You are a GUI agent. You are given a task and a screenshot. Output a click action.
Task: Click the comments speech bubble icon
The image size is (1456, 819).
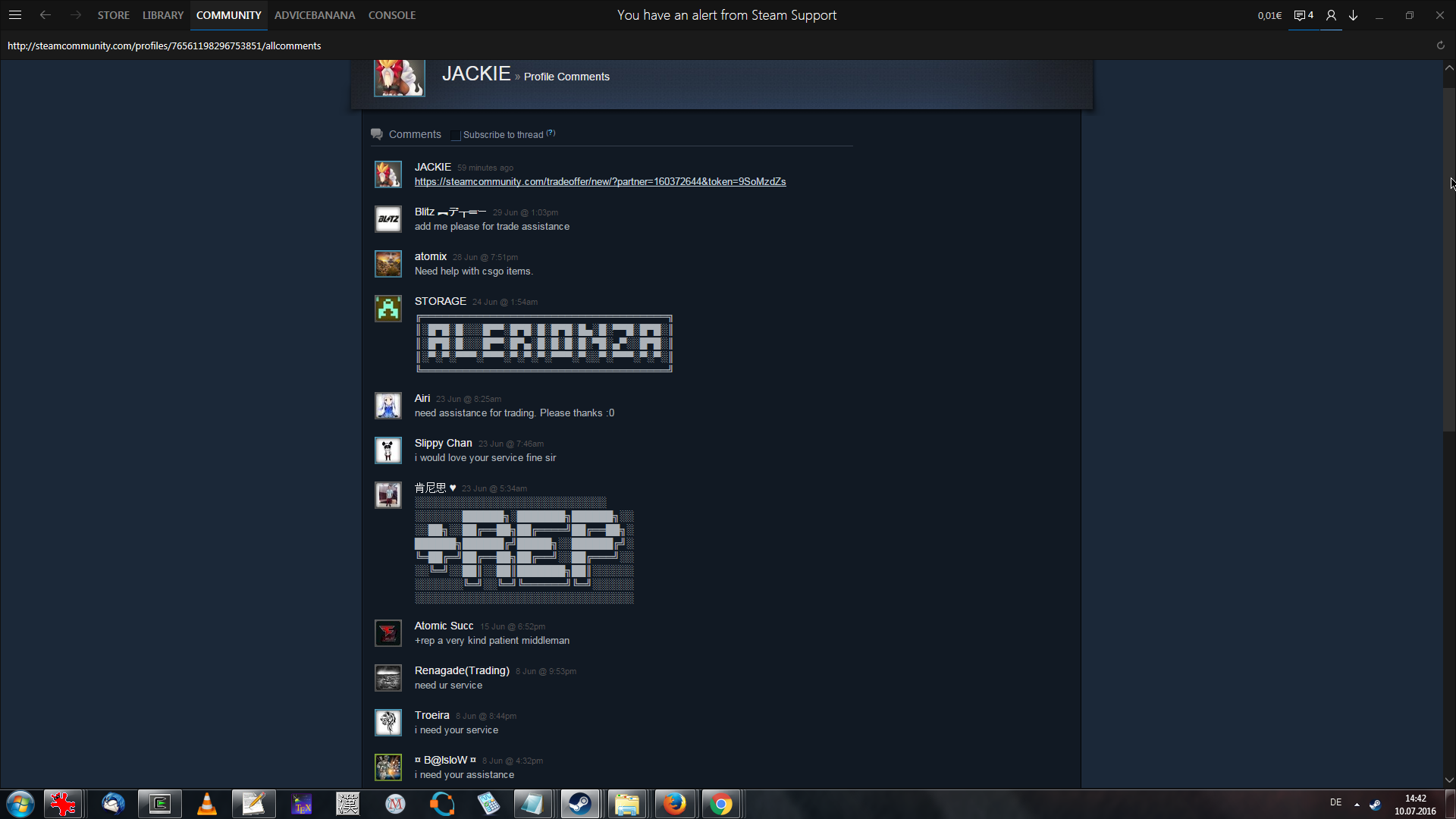coord(377,134)
